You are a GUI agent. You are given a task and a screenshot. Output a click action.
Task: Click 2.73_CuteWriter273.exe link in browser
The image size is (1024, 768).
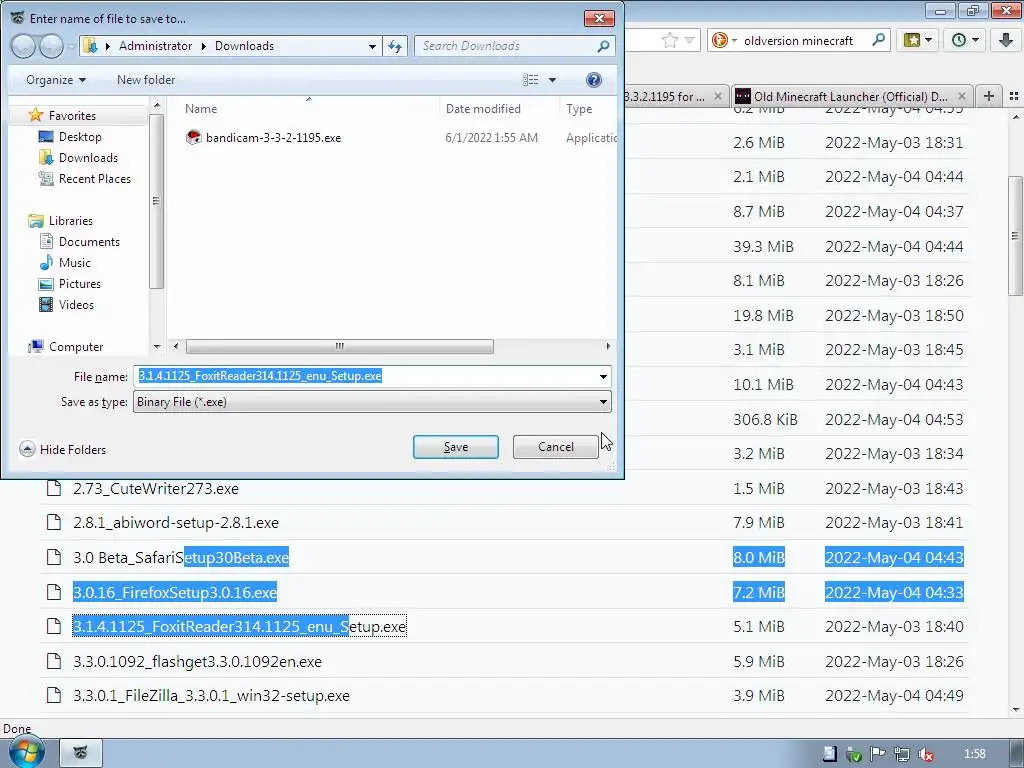click(155, 488)
